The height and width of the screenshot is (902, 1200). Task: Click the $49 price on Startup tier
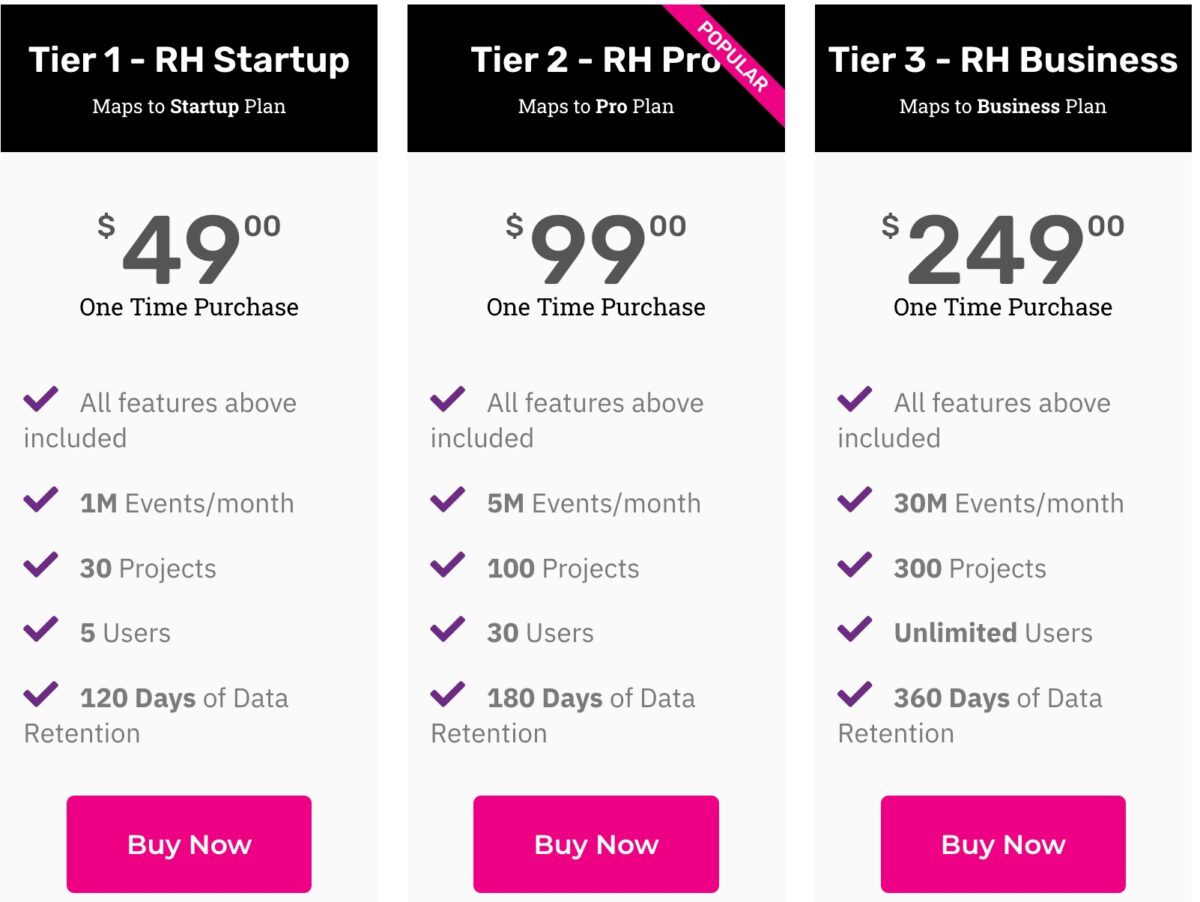tap(190, 250)
